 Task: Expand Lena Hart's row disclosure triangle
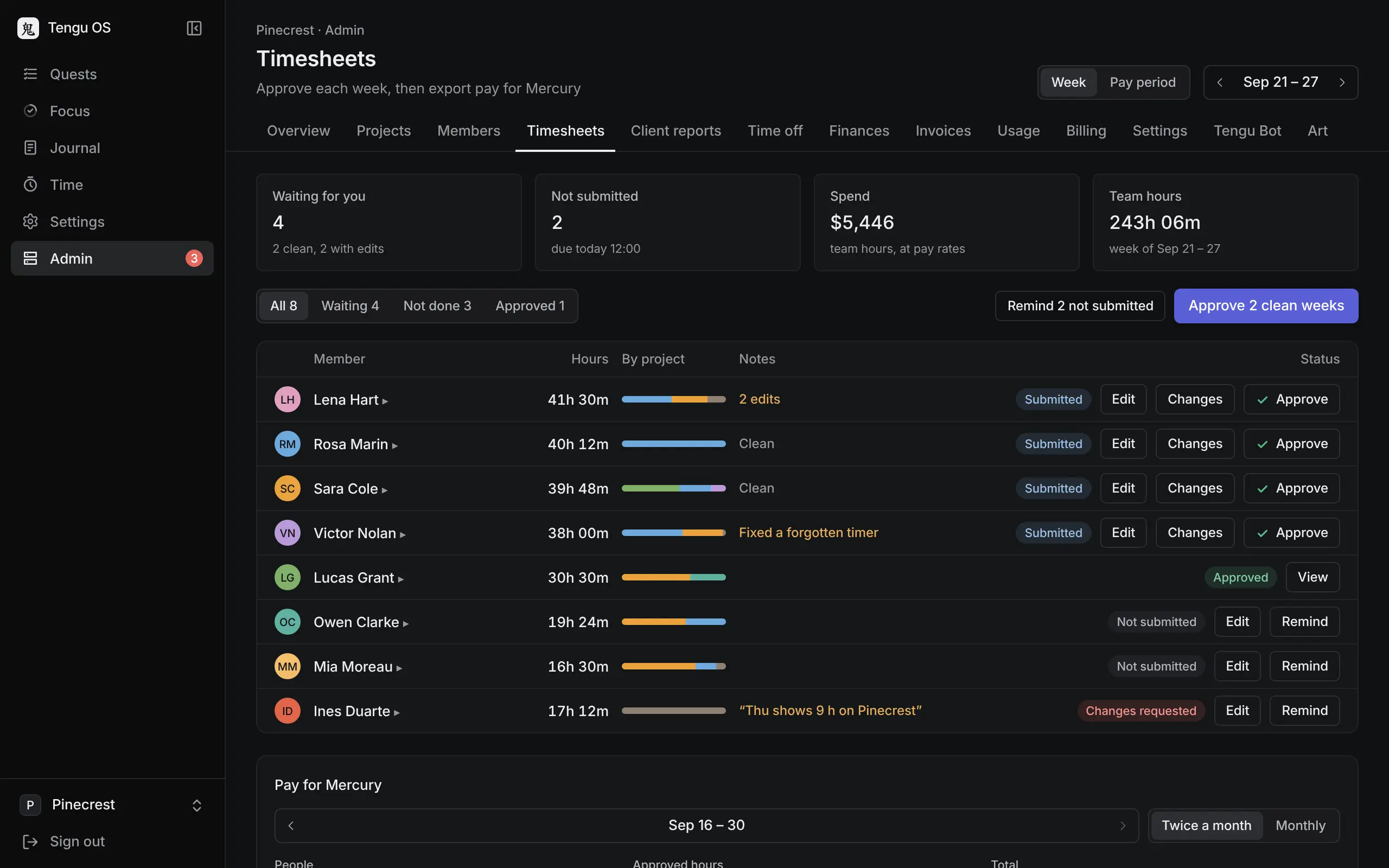click(385, 401)
